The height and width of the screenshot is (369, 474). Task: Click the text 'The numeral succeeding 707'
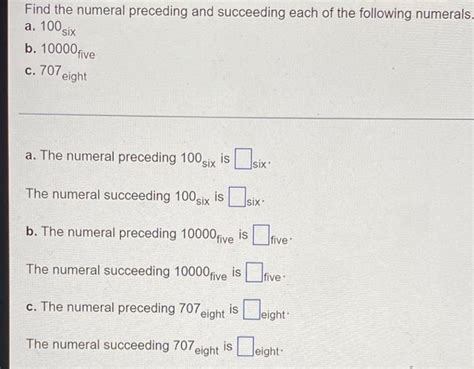point(110,345)
